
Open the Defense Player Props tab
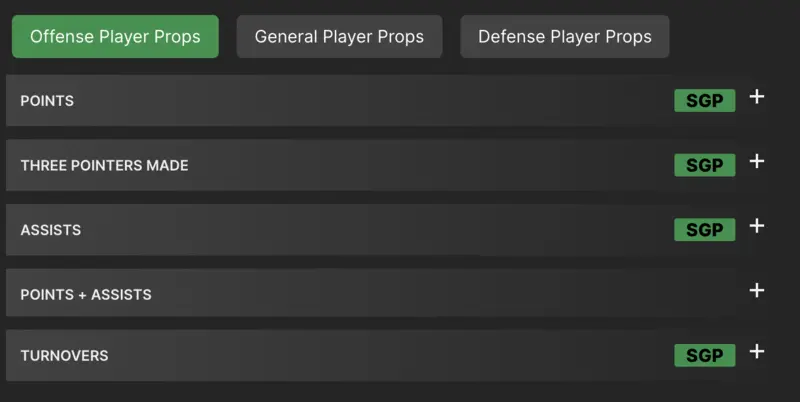point(564,37)
